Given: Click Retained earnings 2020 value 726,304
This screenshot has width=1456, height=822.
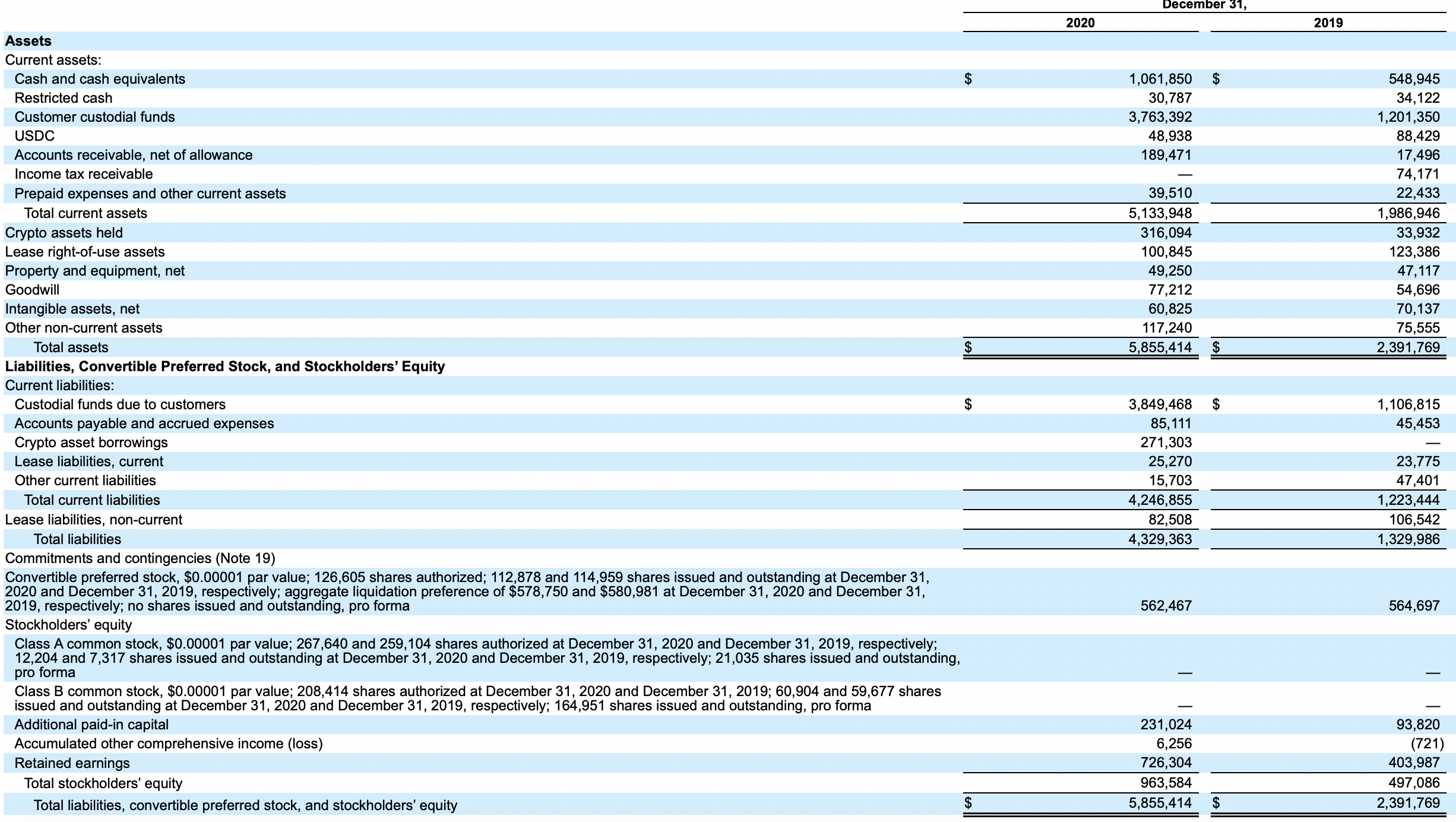Looking at the screenshot, I should click(1166, 763).
